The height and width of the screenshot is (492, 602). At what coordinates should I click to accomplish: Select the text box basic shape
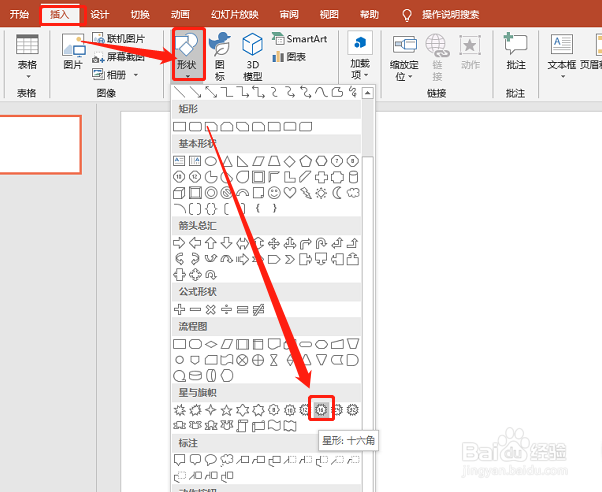[x=179, y=161]
